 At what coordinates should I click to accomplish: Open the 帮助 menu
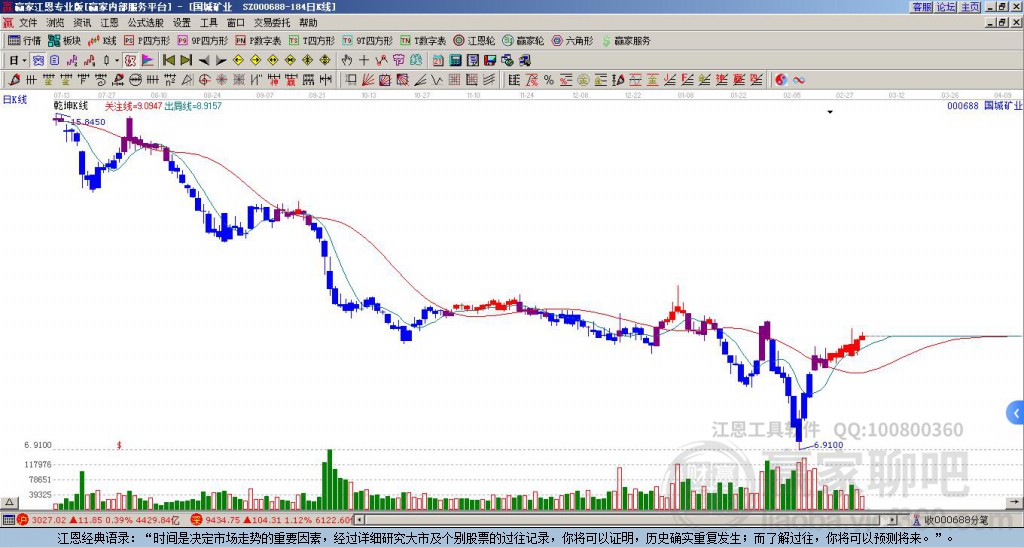(x=308, y=23)
